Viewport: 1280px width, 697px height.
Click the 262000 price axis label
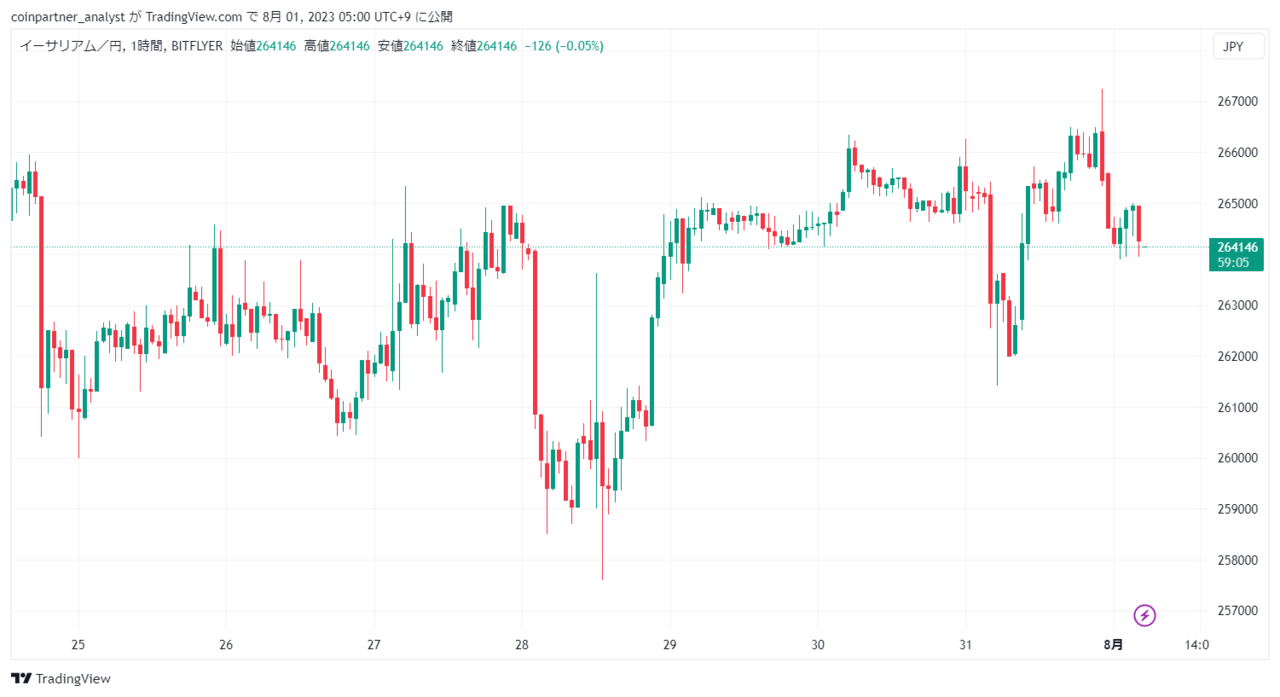[1238, 357]
